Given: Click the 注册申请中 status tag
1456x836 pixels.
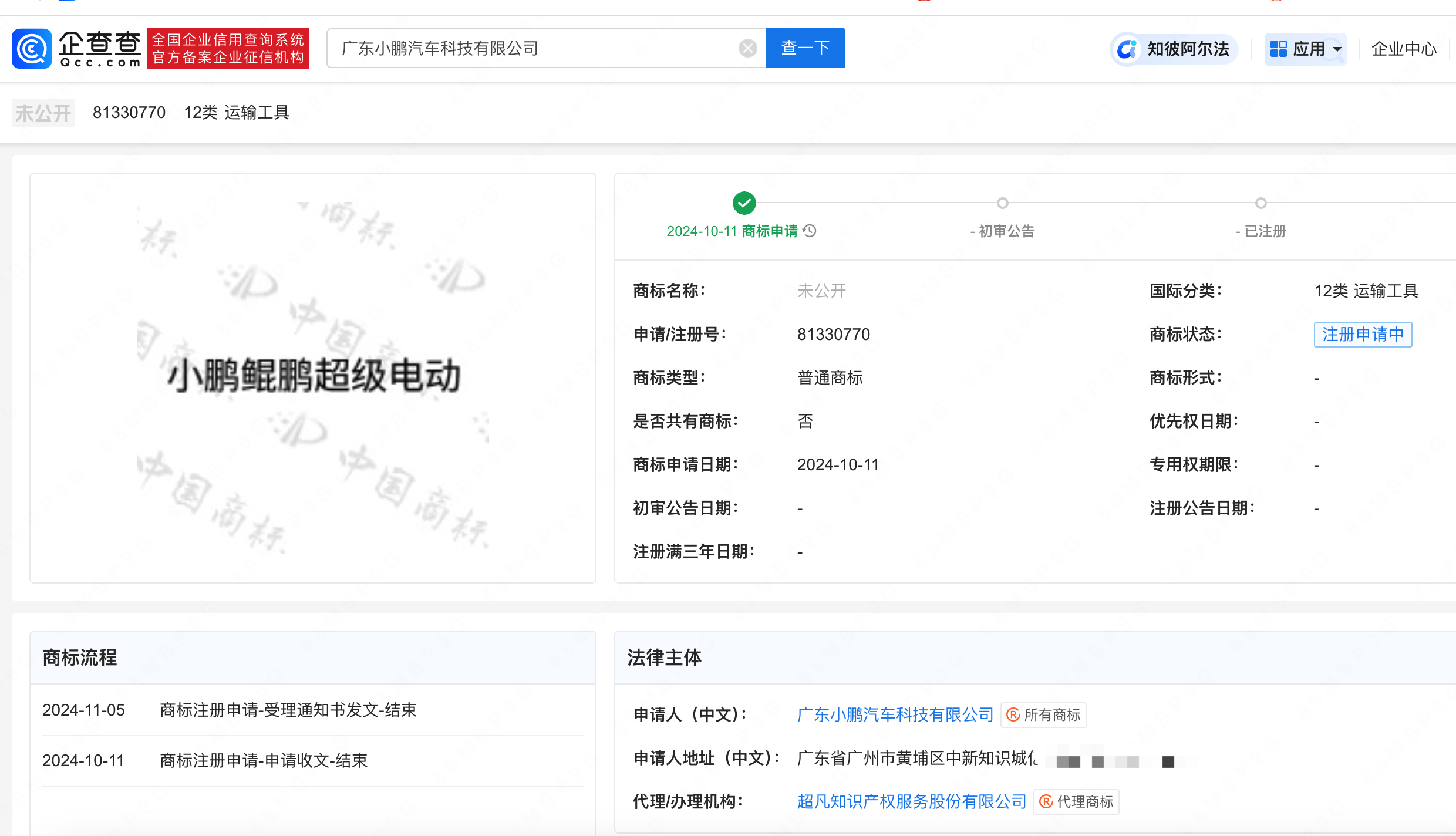Looking at the screenshot, I should pyautogui.click(x=1363, y=335).
